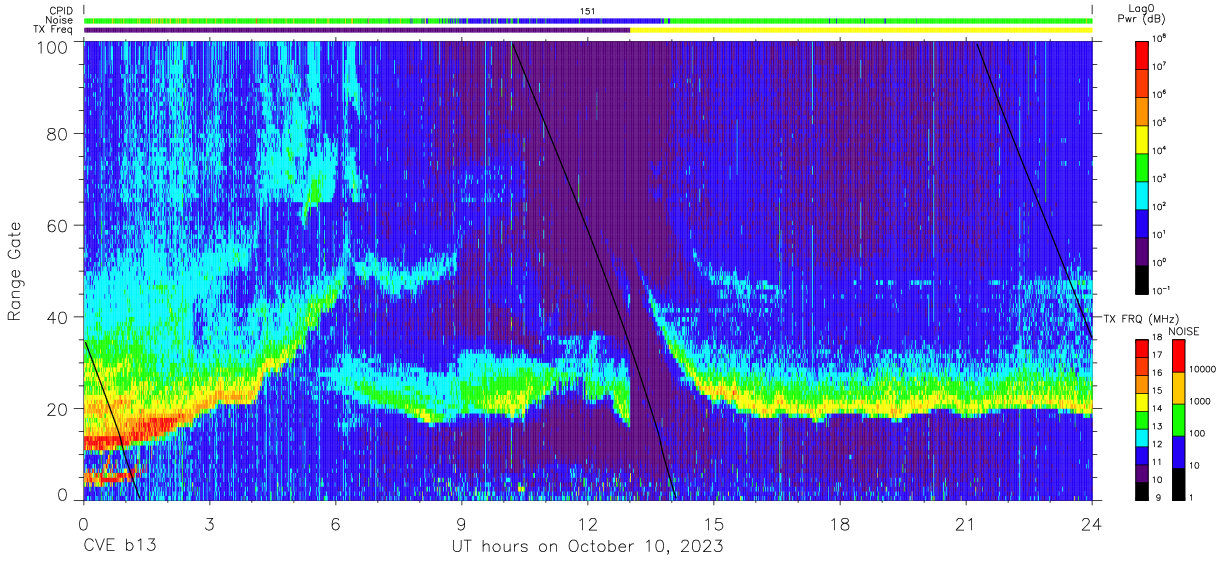Screen dimensions: 1228x567
Task: Click x-axis tick label '3'
Action: pyautogui.click(x=210, y=523)
